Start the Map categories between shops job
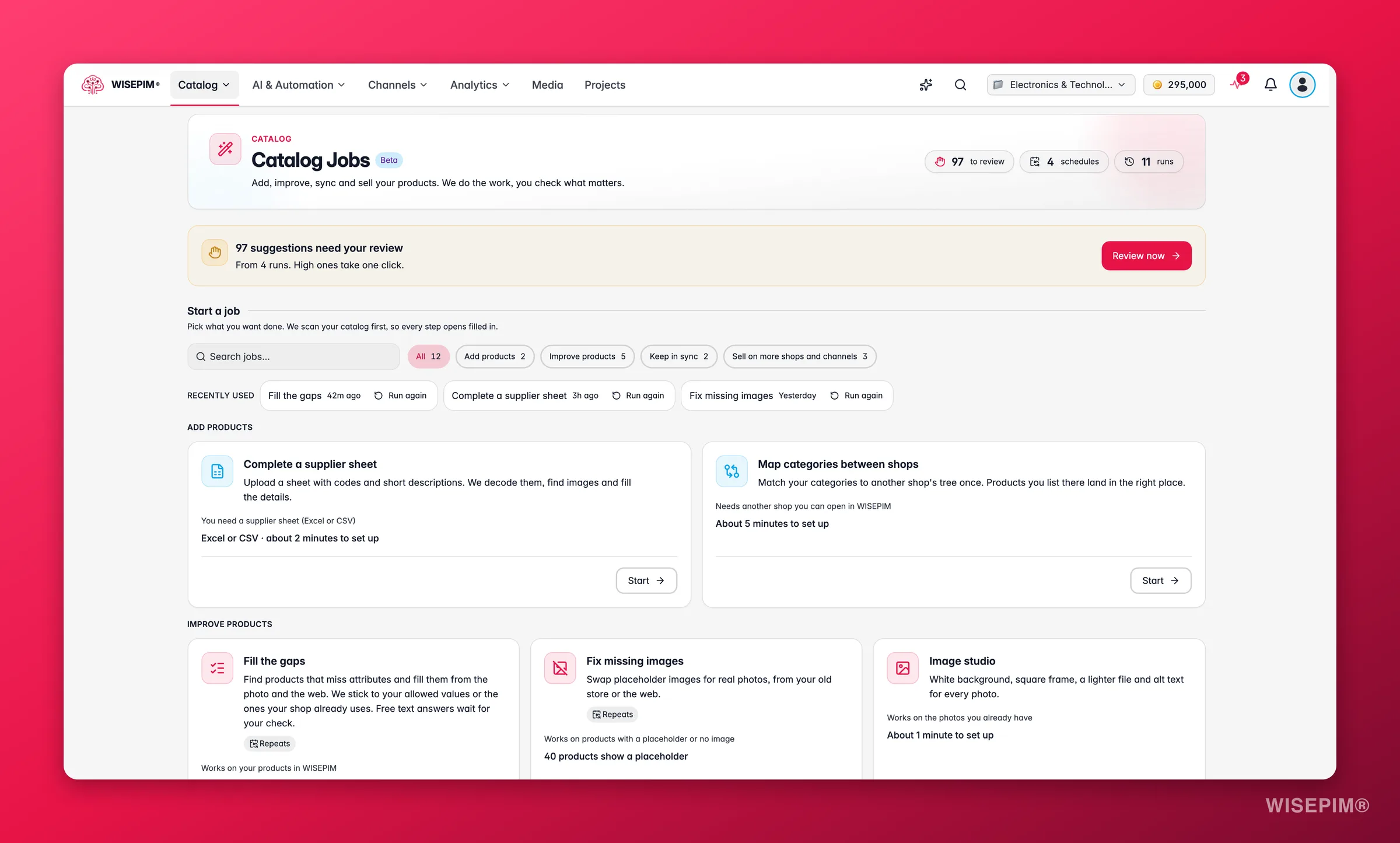 (1161, 580)
